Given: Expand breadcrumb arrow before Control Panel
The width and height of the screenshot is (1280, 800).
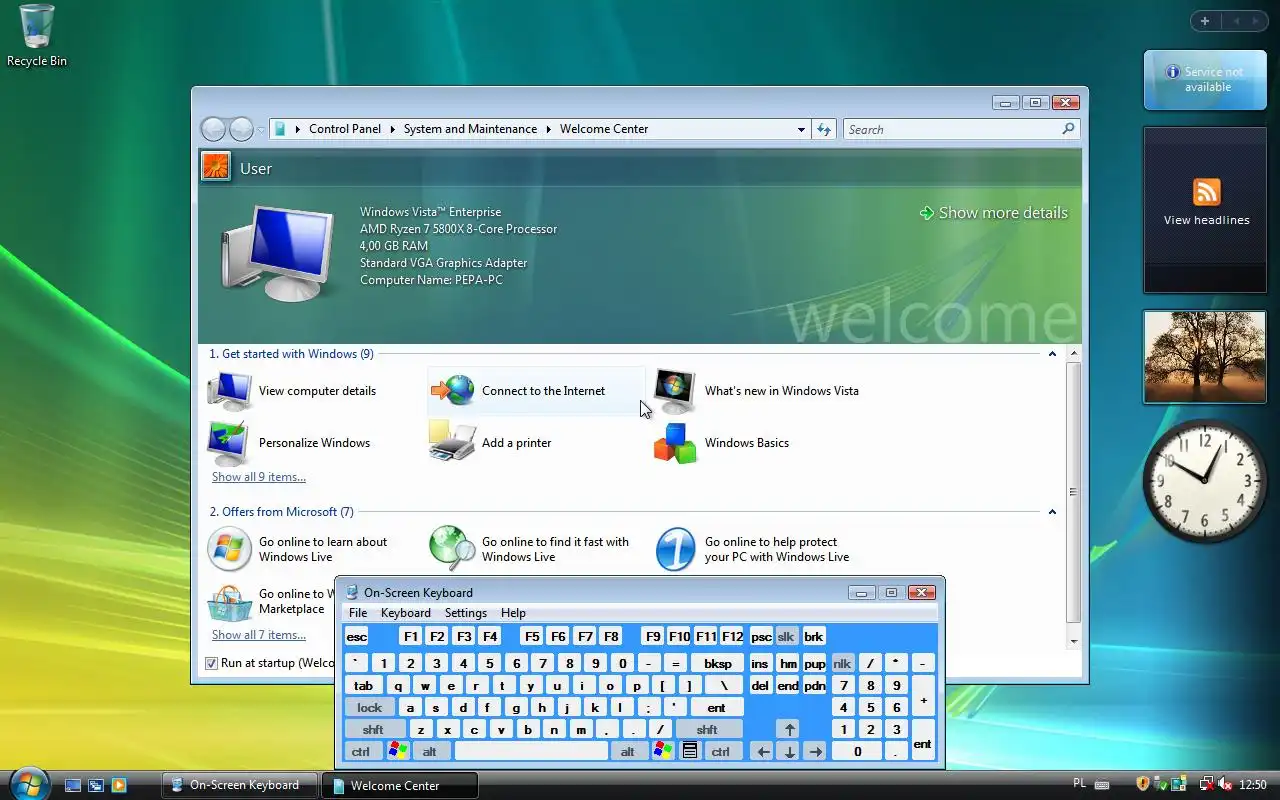Looking at the screenshot, I should [x=298, y=129].
